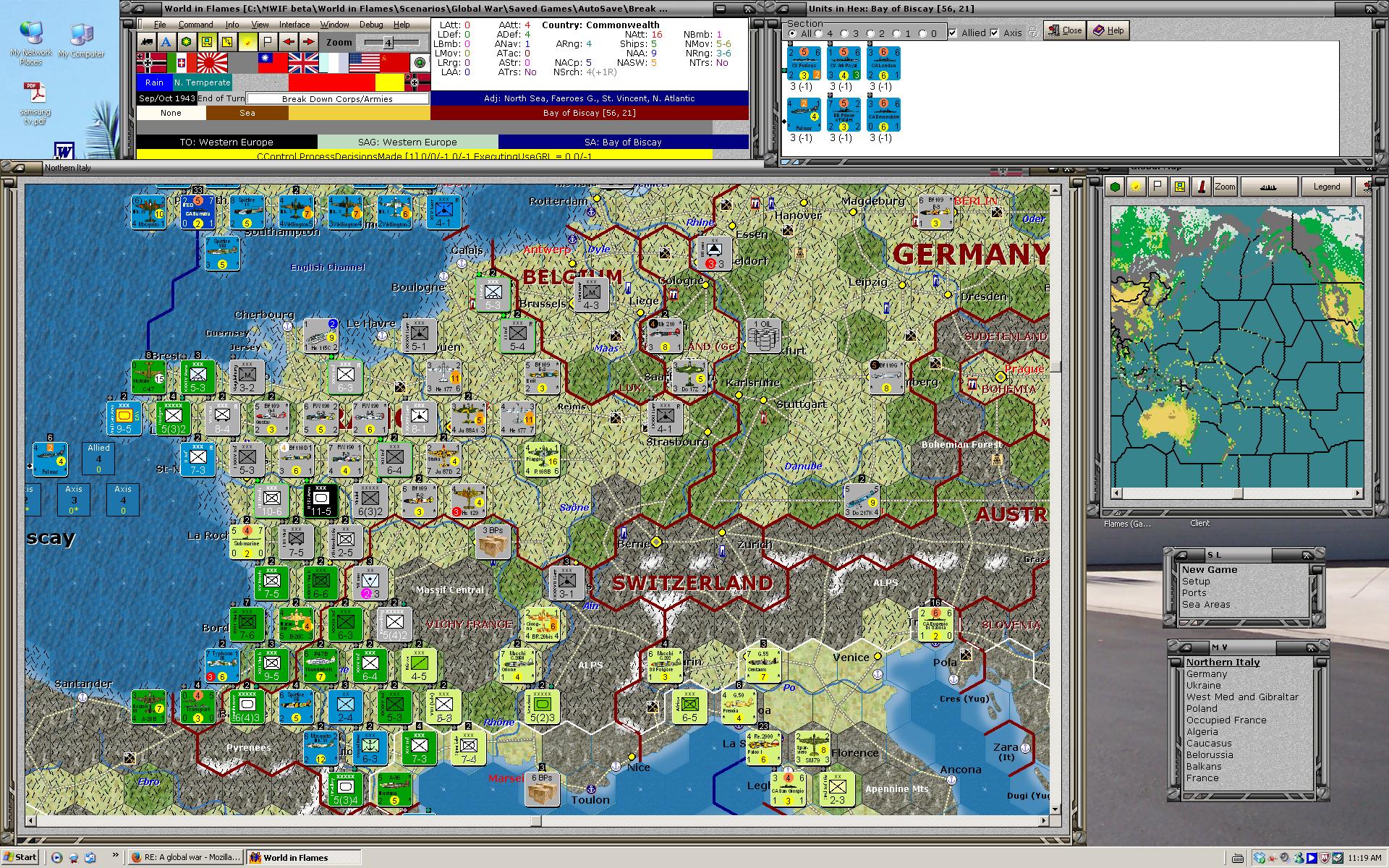Open the Command menu
This screenshot has height=868, width=1389.
(x=195, y=25)
